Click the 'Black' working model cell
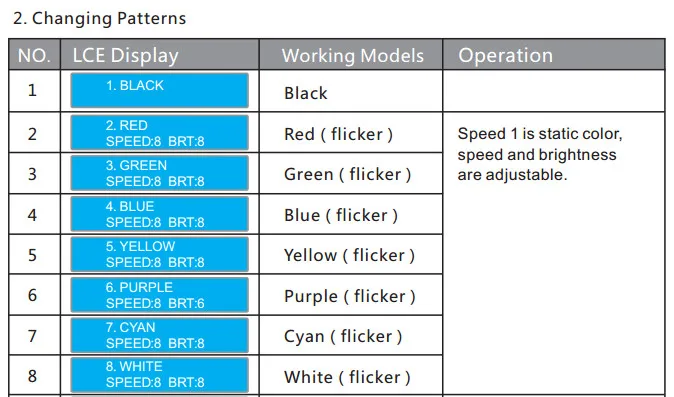 coord(351,91)
